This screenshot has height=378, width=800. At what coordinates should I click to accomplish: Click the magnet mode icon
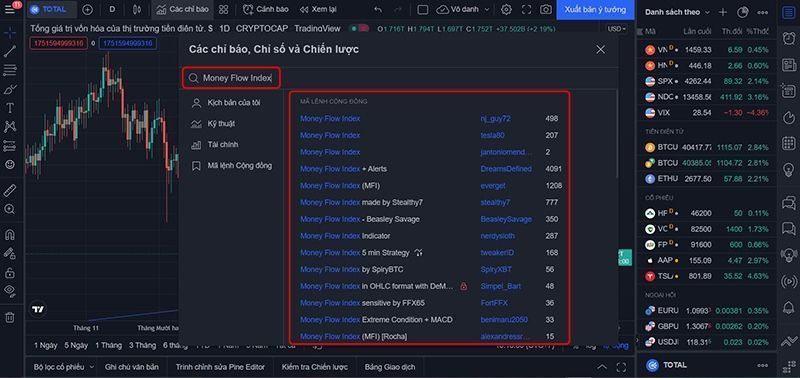point(10,235)
